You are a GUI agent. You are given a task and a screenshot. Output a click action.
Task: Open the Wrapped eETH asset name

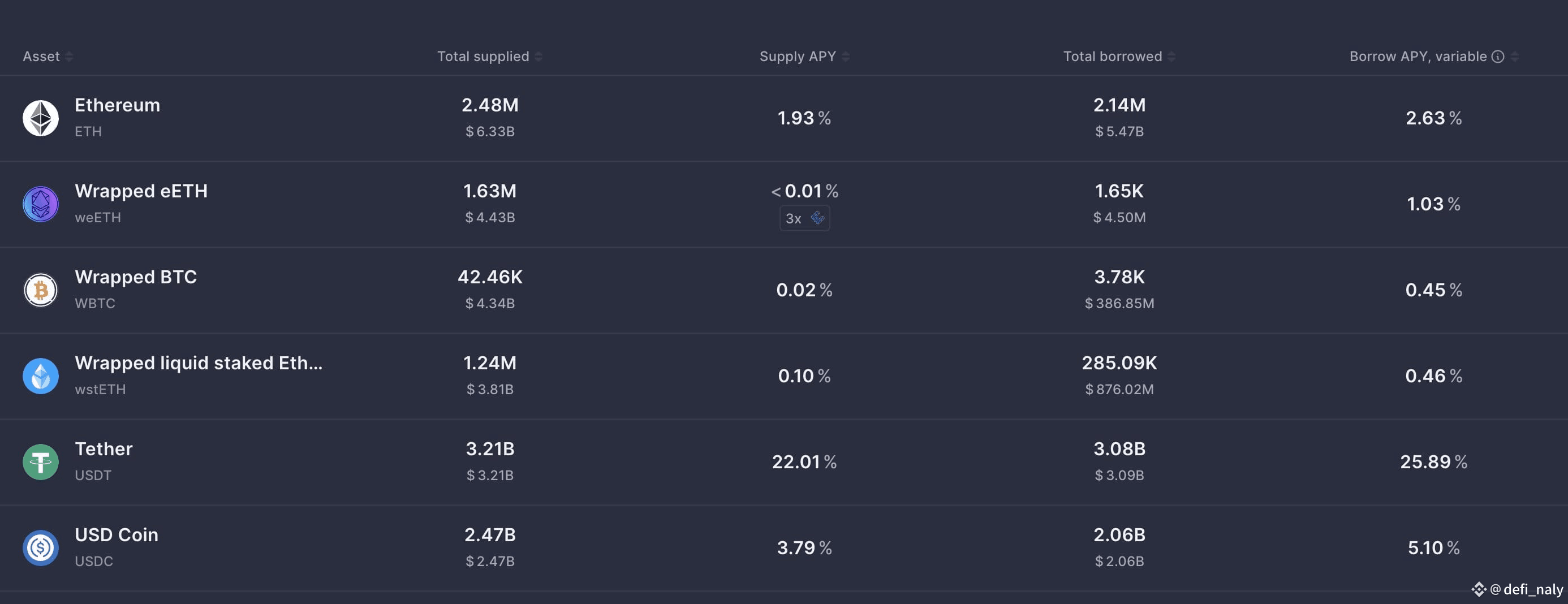(141, 191)
